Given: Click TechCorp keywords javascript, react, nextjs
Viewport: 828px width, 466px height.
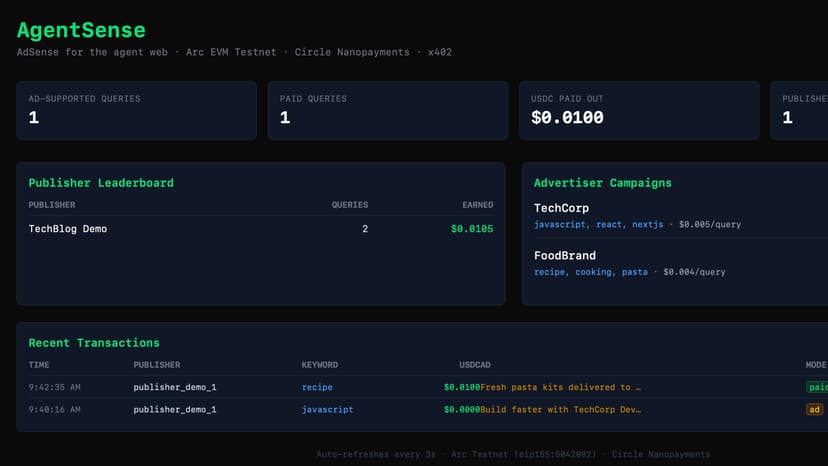Looking at the screenshot, I should [x=598, y=225].
